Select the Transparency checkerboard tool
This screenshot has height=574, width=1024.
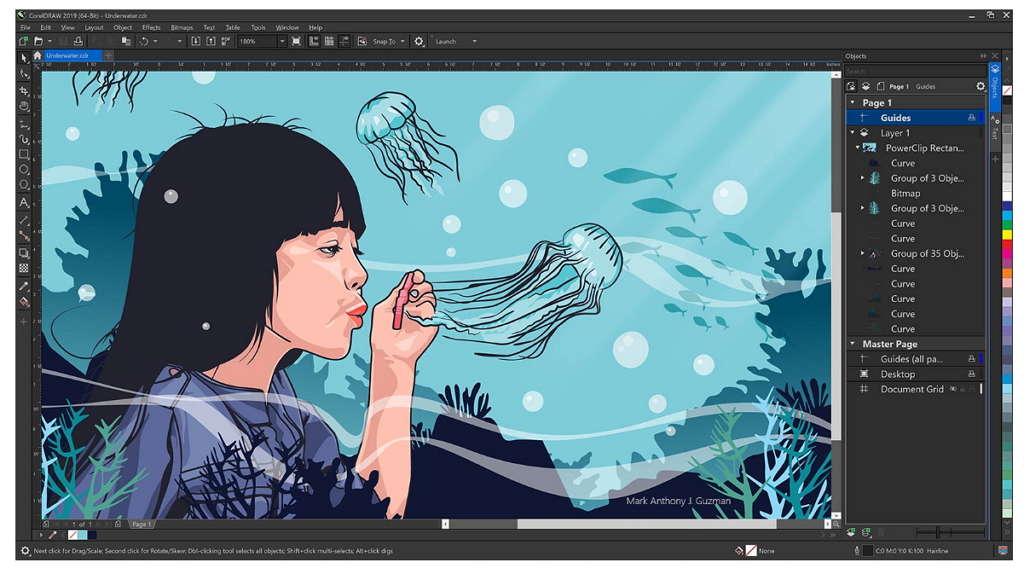24,268
